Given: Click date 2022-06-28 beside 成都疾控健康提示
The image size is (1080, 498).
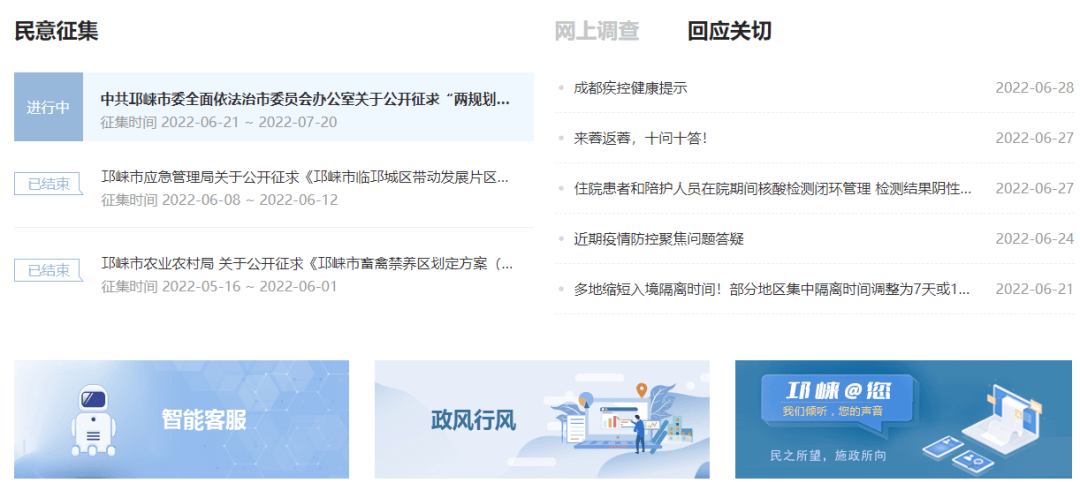Looking at the screenshot, I should (1035, 88).
